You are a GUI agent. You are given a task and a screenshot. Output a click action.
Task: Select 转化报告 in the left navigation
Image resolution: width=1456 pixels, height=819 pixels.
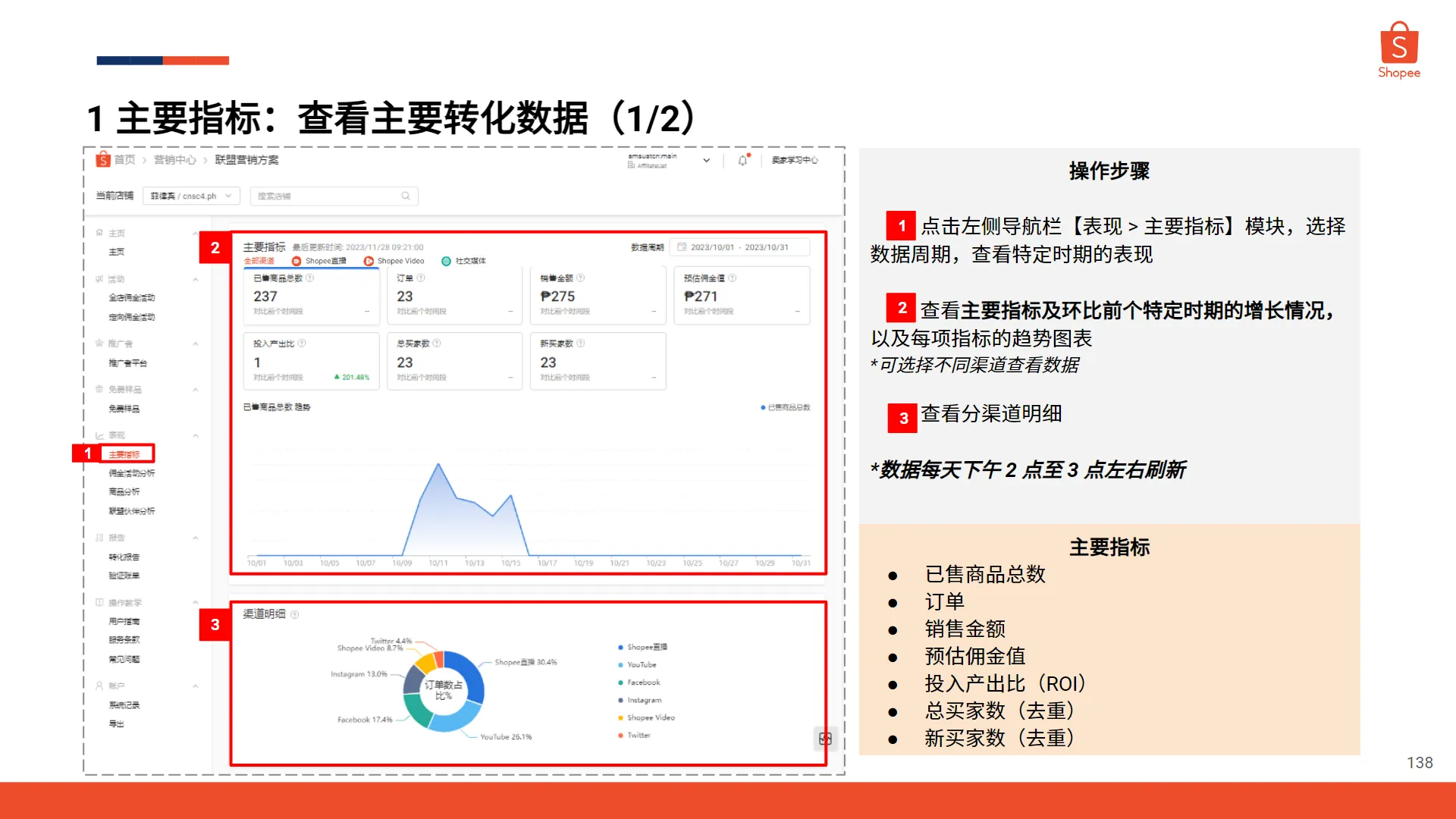click(124, 556)
